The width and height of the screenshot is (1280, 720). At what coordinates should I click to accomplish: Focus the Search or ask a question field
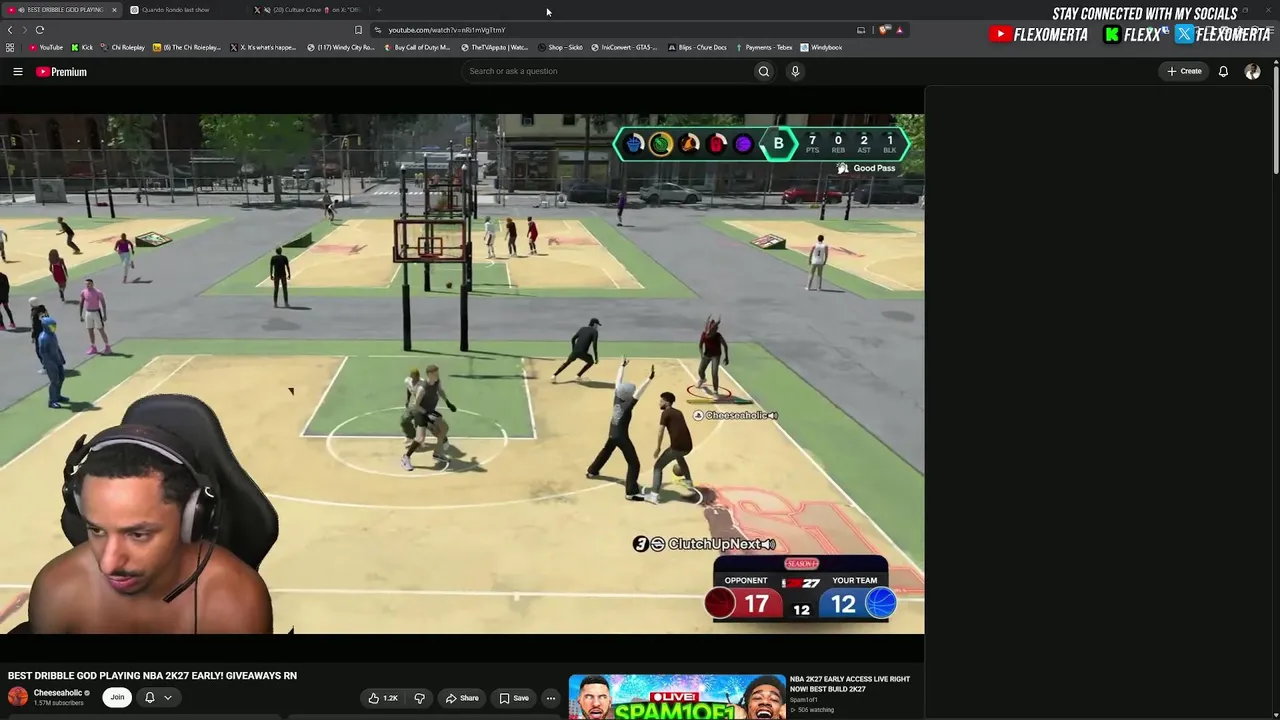(x=608, y=71)
